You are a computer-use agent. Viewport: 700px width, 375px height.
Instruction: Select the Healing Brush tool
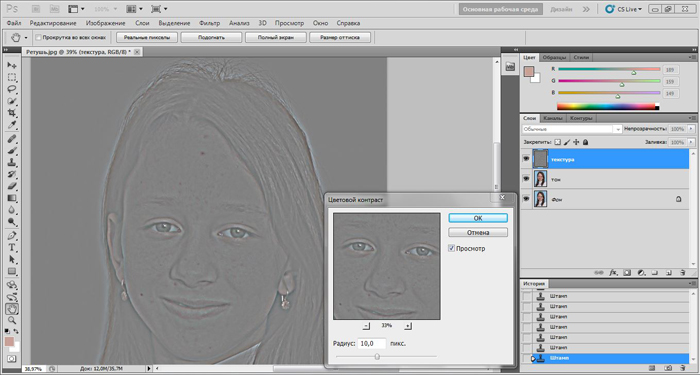12,139
